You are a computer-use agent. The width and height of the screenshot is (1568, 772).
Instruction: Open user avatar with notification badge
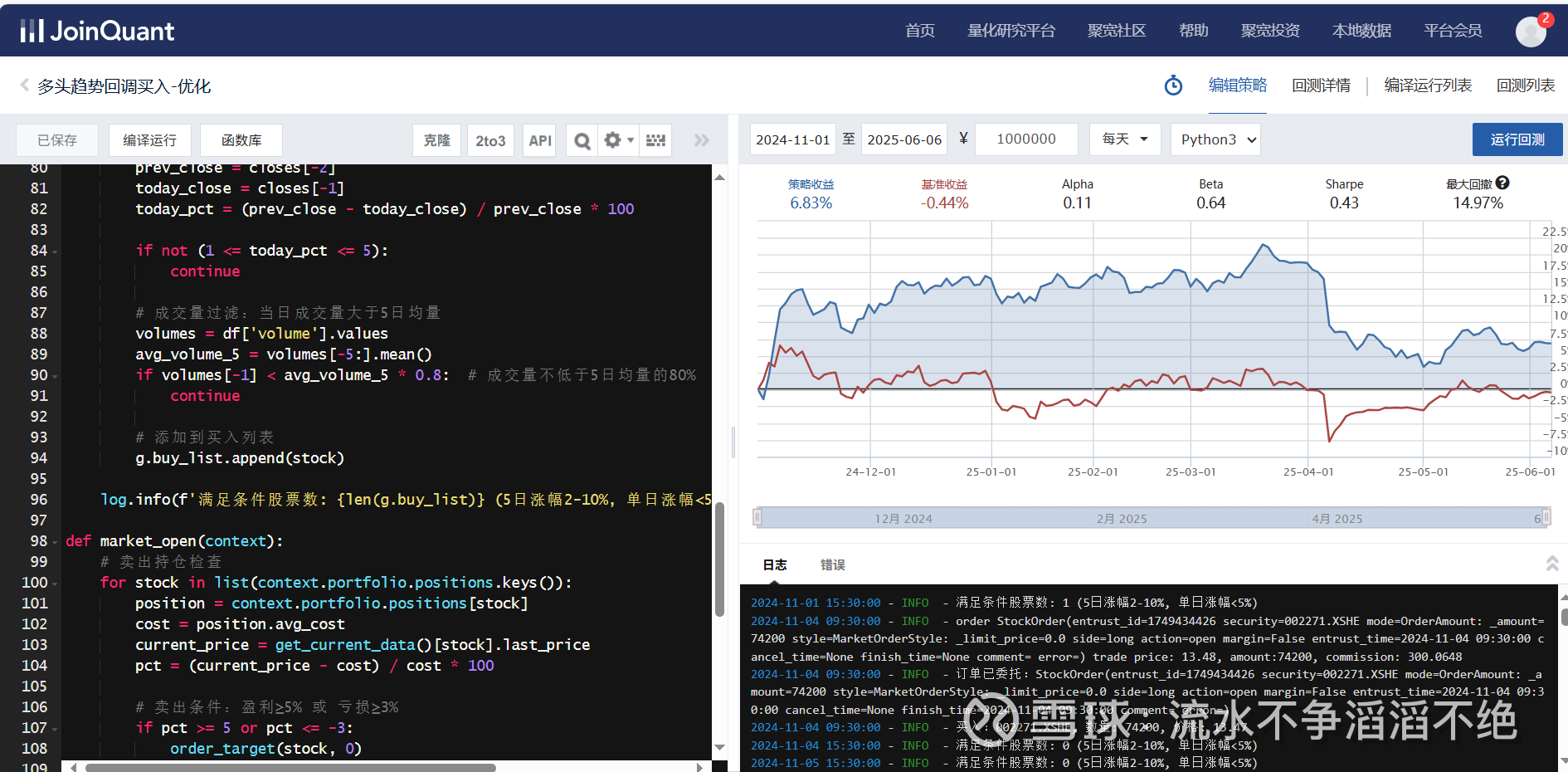1531,33
